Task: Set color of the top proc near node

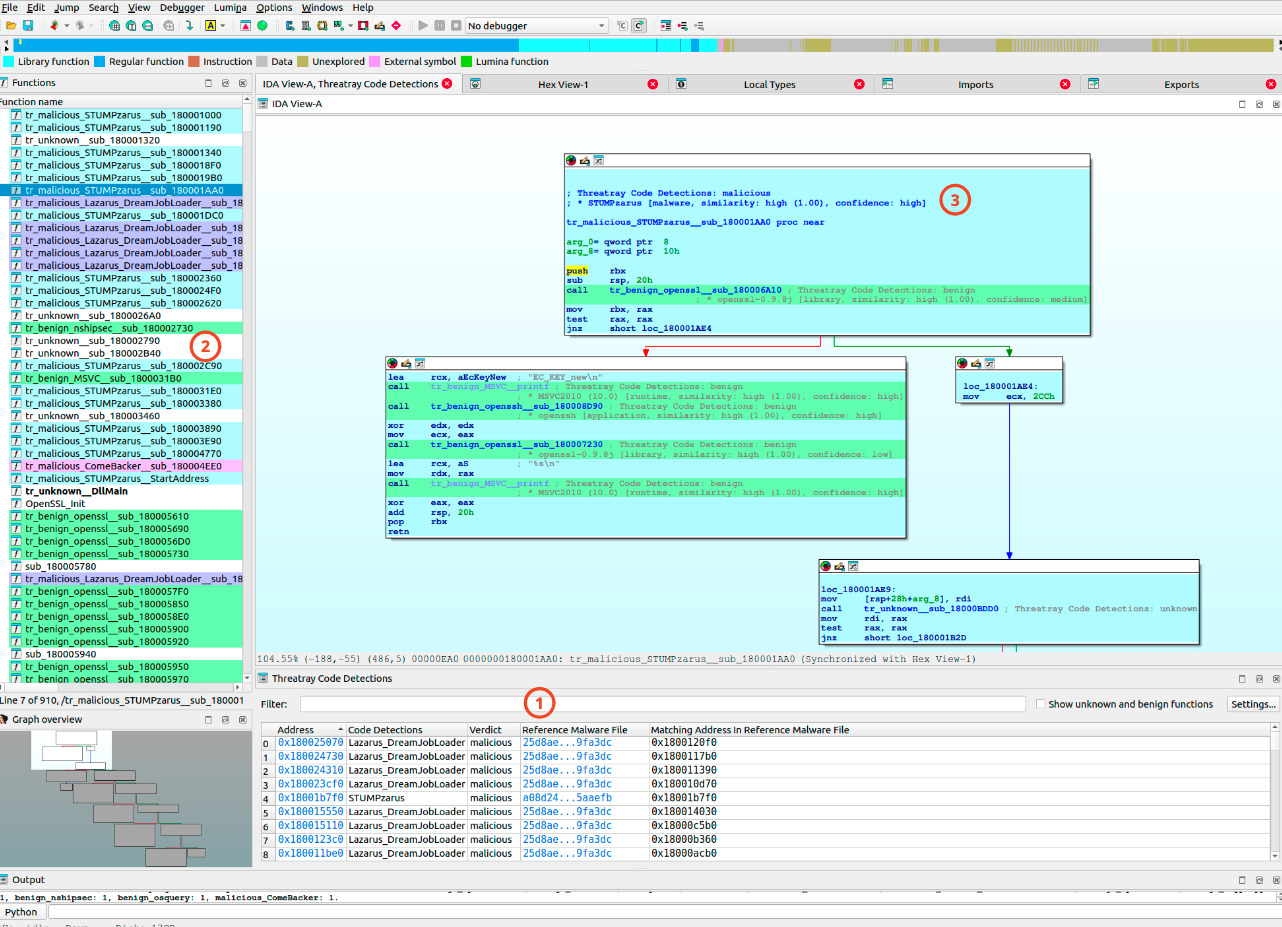Action: (571, 160)
